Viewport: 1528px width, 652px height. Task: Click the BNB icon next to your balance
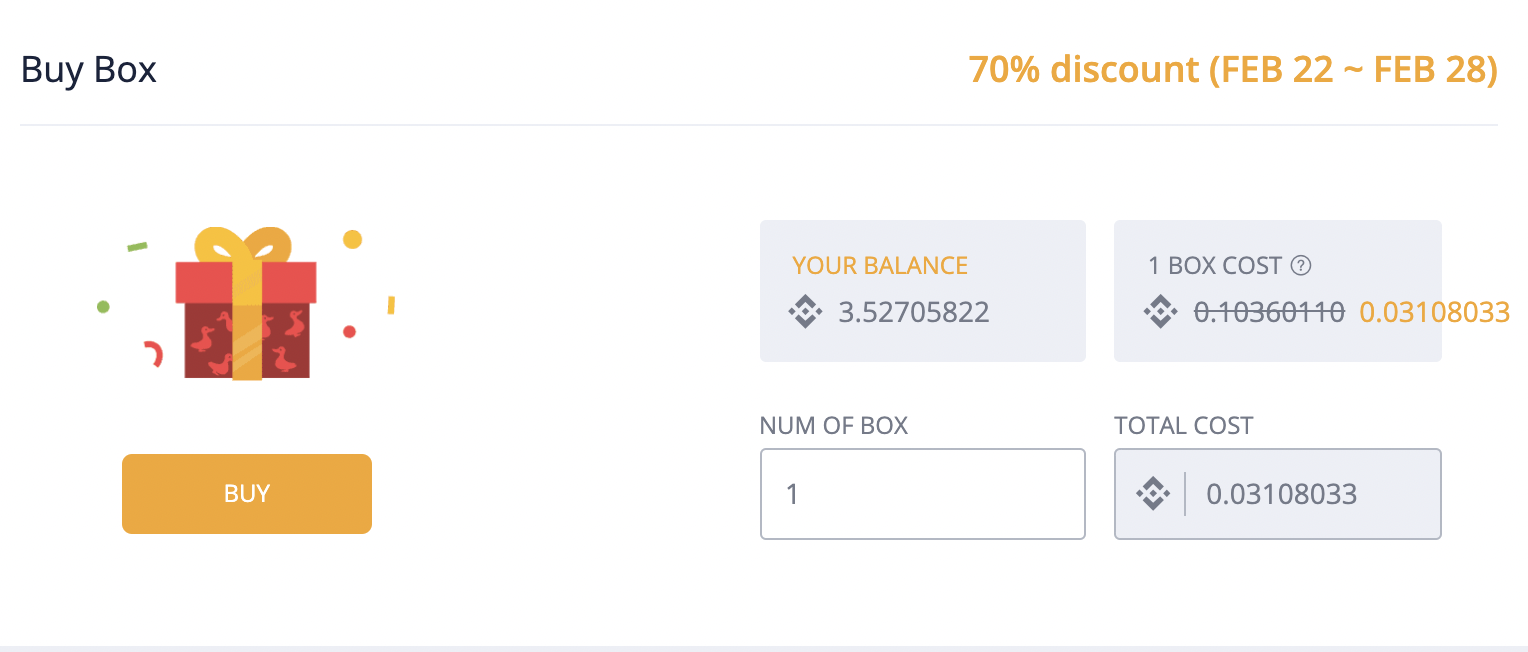tap(805, 312)
